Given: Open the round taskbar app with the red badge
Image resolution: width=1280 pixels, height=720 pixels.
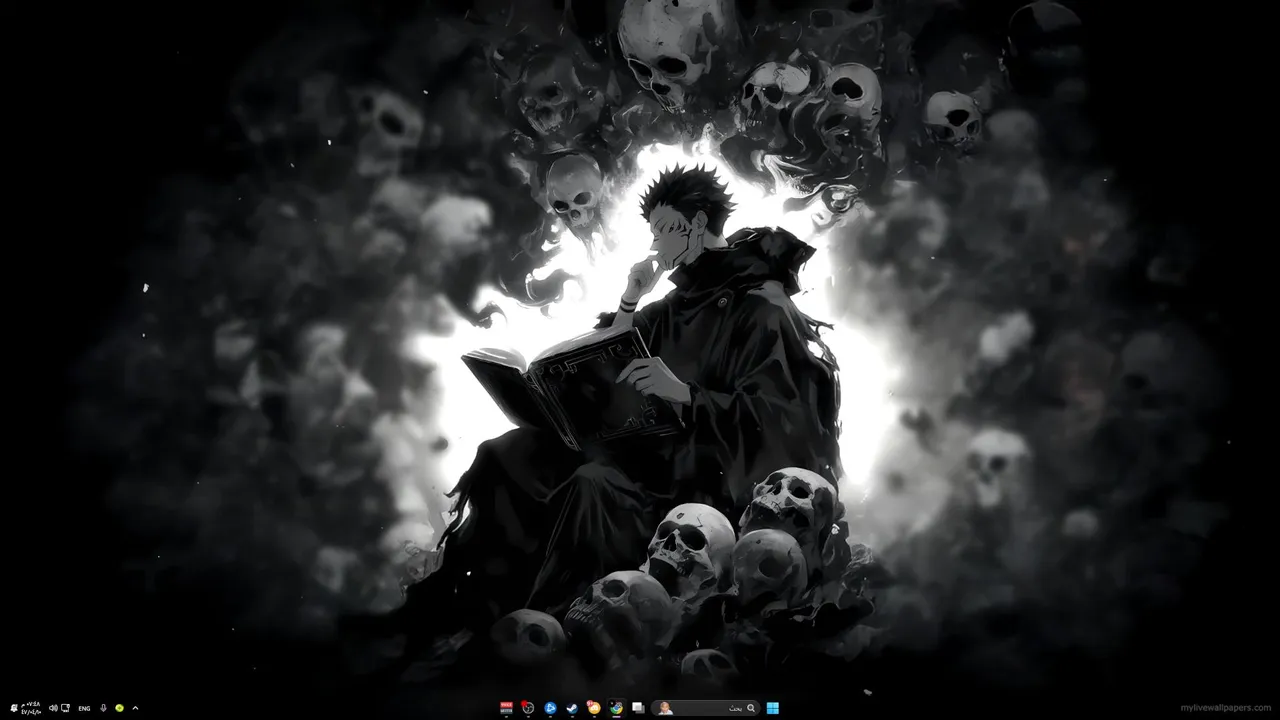Looking at the screenshot, I should point(528,707).
